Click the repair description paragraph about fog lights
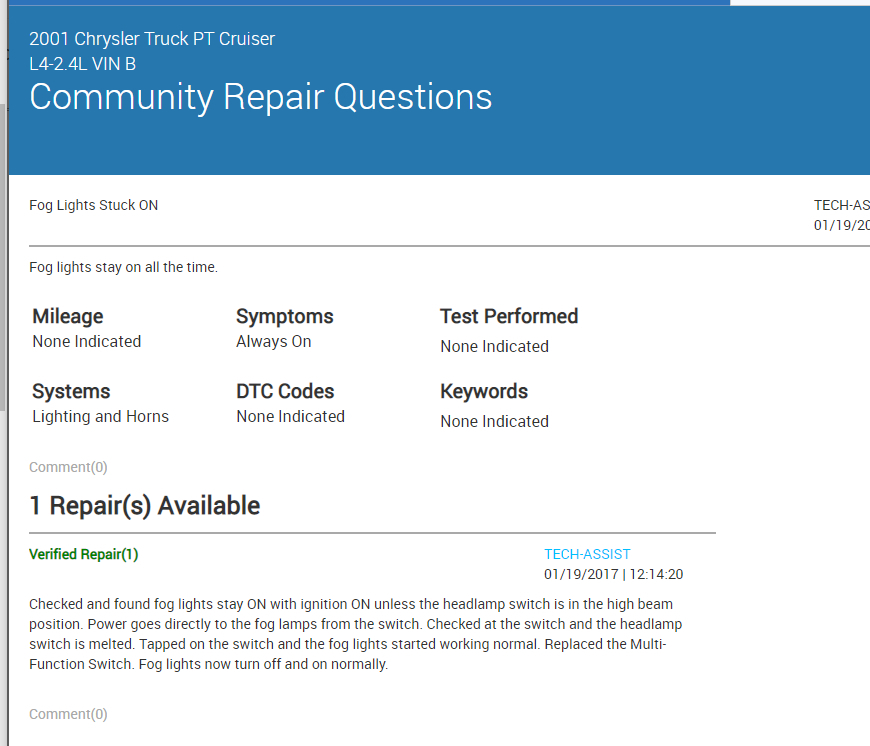870x746 pixels. [x=356, y=634]
